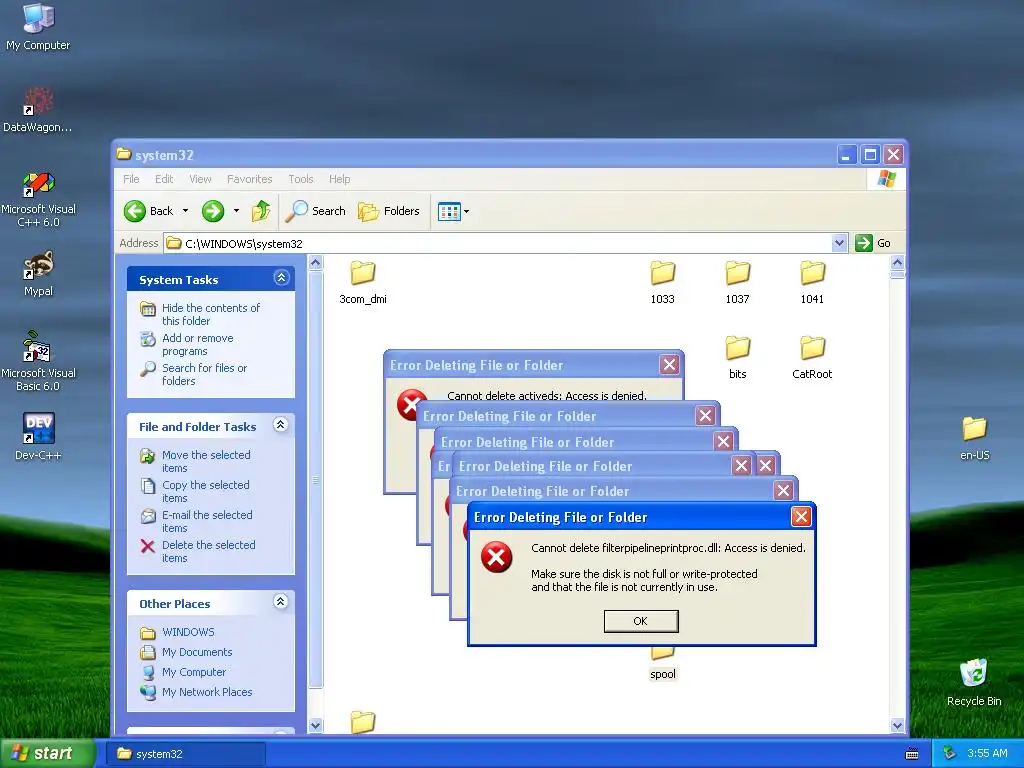
Task: Select the 3com_dmi folder
Action: tap(362, 283)
